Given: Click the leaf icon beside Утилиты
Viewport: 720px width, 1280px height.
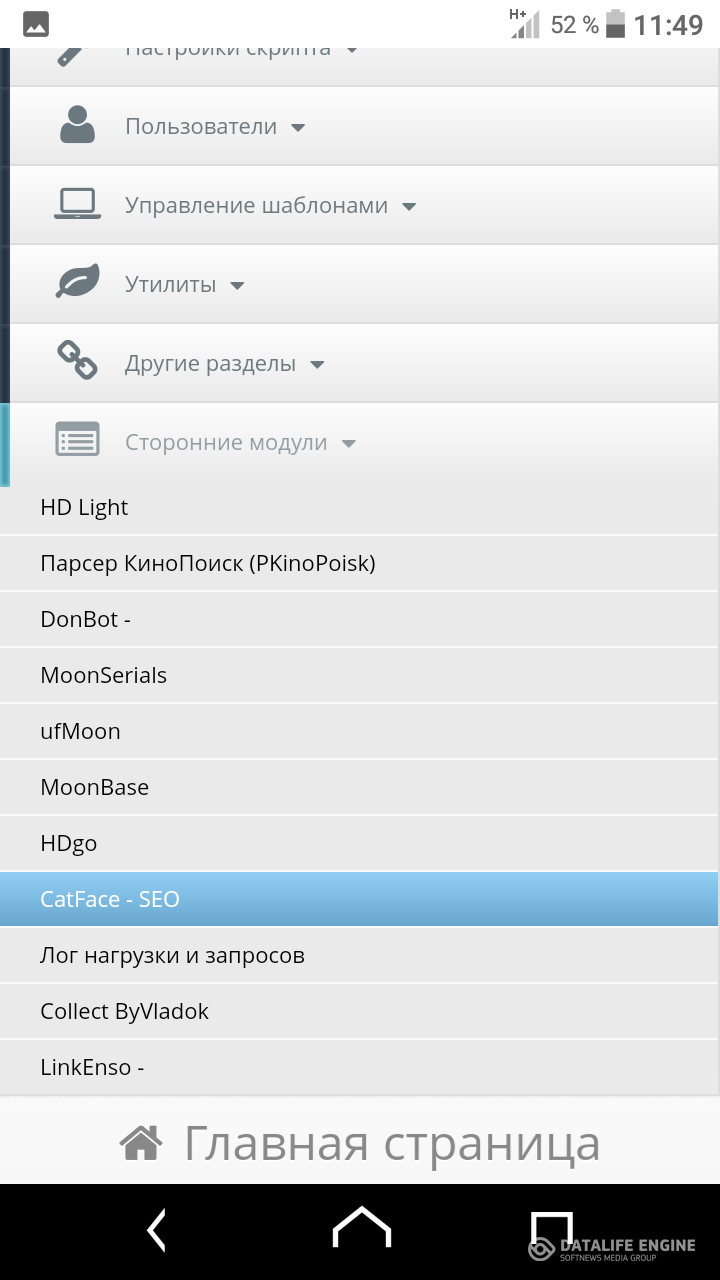Looking at the screenshot, I should pos(77,283).
